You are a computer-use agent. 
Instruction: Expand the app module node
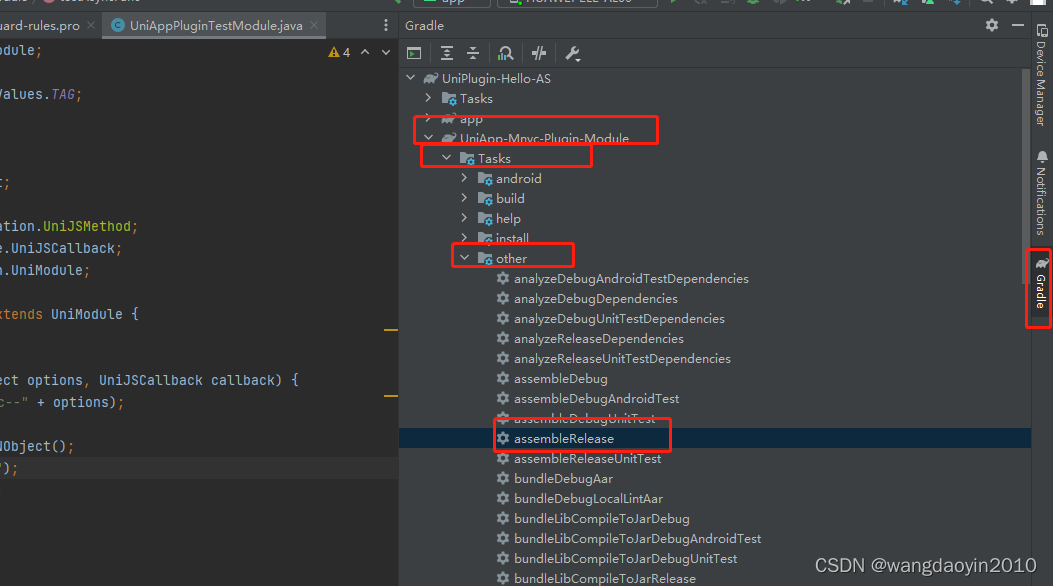tap(428, 118)
